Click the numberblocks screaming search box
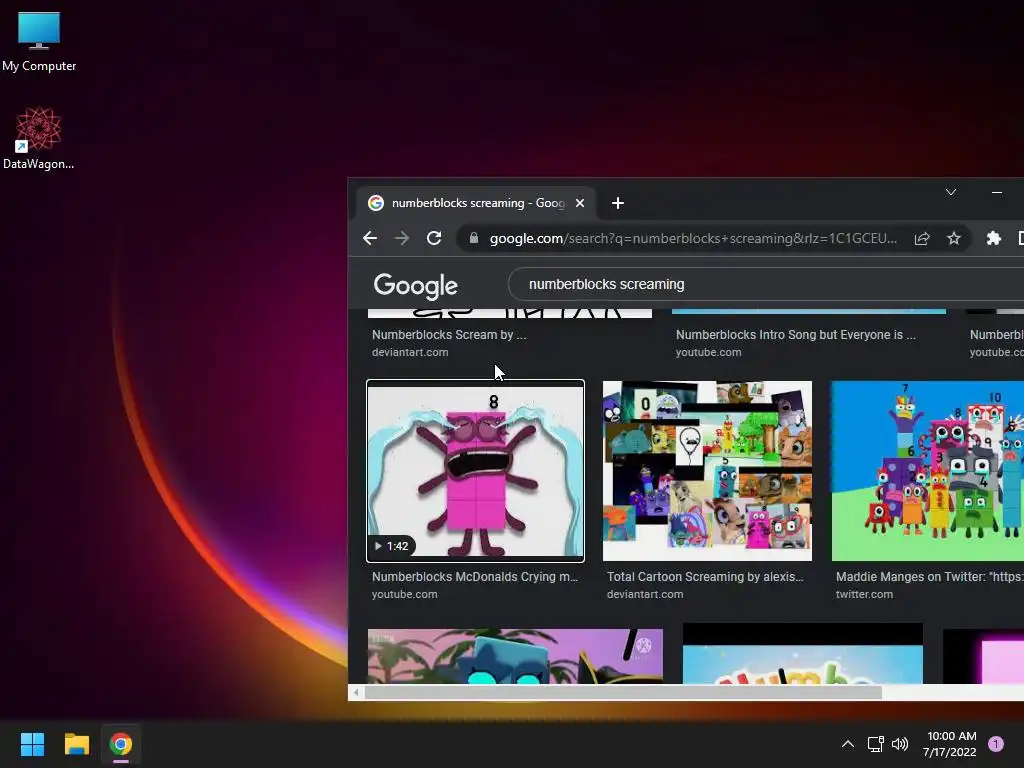Viewport: 1024px width, 768px height. (766, 284)
